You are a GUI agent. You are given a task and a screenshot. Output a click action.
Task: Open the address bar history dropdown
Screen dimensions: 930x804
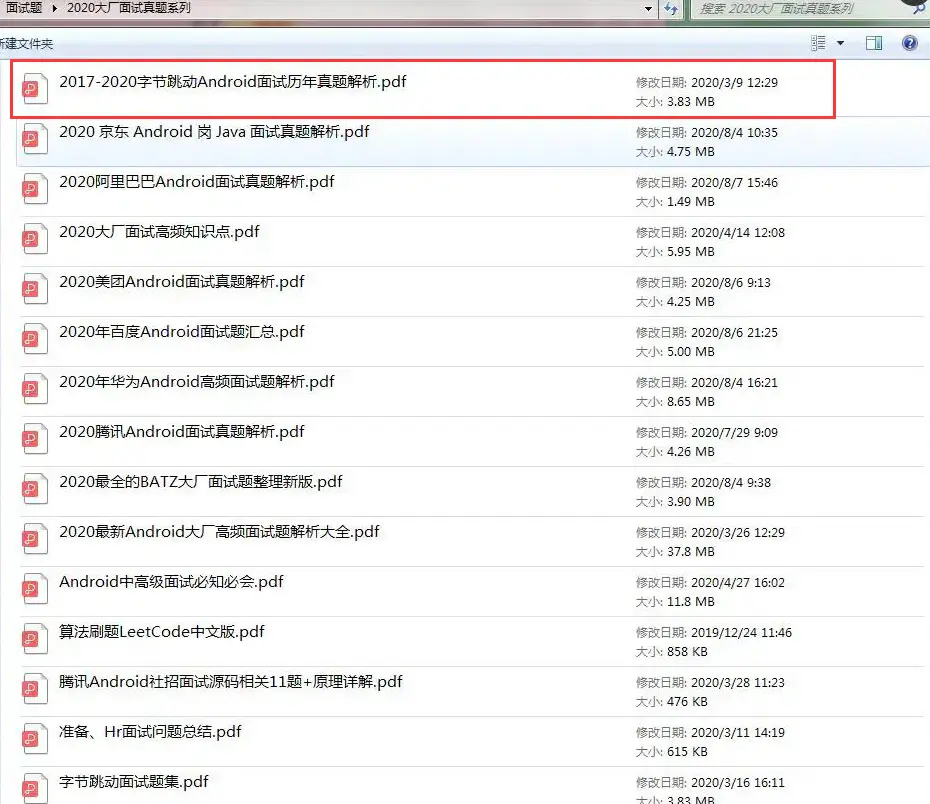pyautogui.click(x=648, y=8)
